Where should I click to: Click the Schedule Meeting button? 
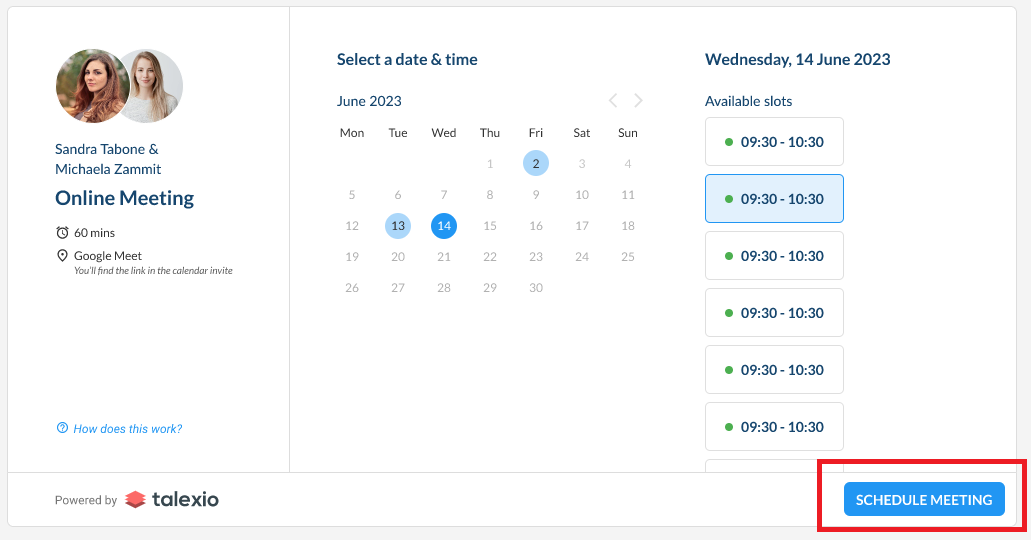tap(924, 499)
